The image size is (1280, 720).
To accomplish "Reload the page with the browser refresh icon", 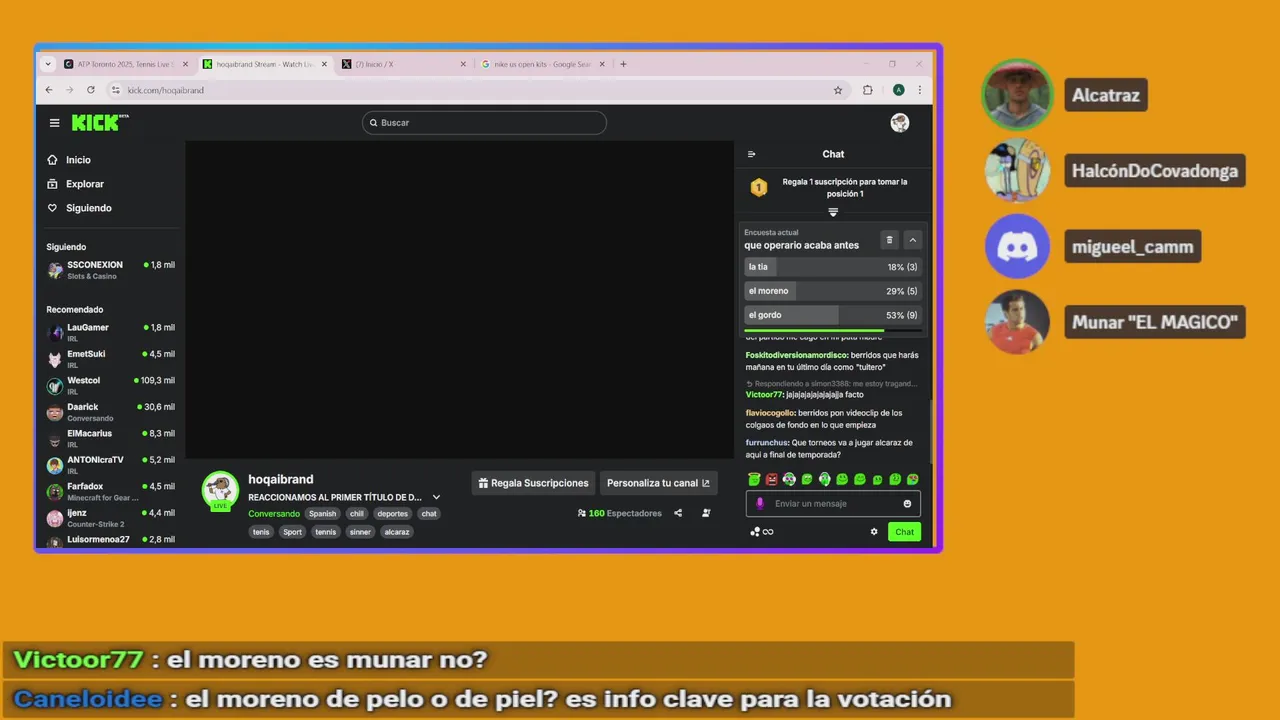I will (x=90, y=90).
